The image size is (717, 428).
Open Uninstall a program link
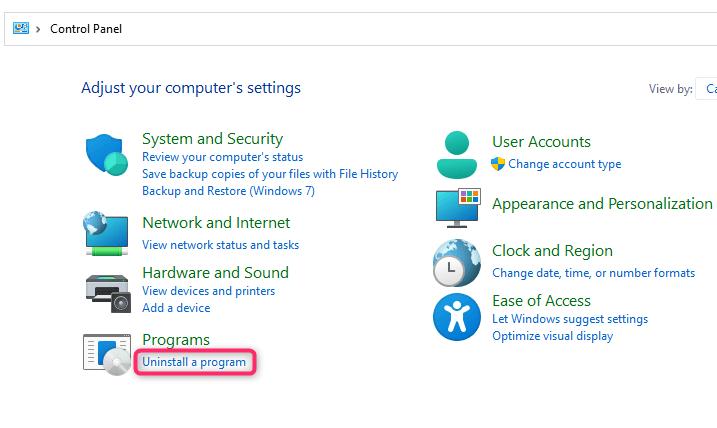click(194, 362)
